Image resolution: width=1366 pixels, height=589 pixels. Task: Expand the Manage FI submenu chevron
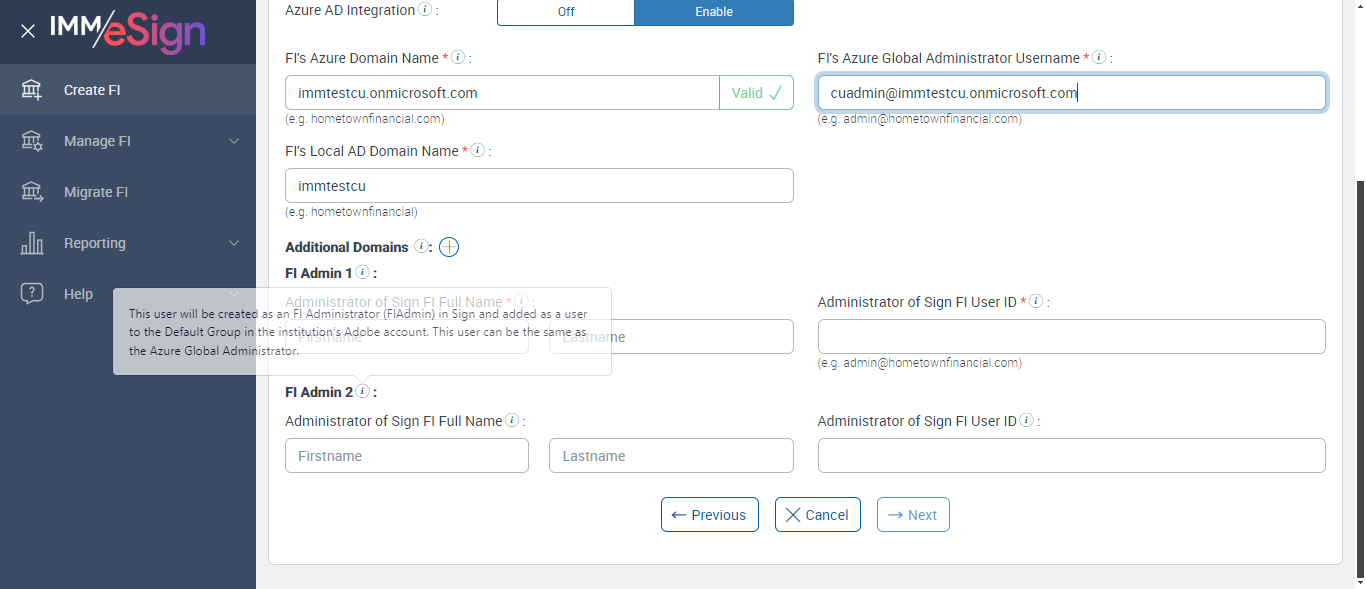[x=234, y=141]
